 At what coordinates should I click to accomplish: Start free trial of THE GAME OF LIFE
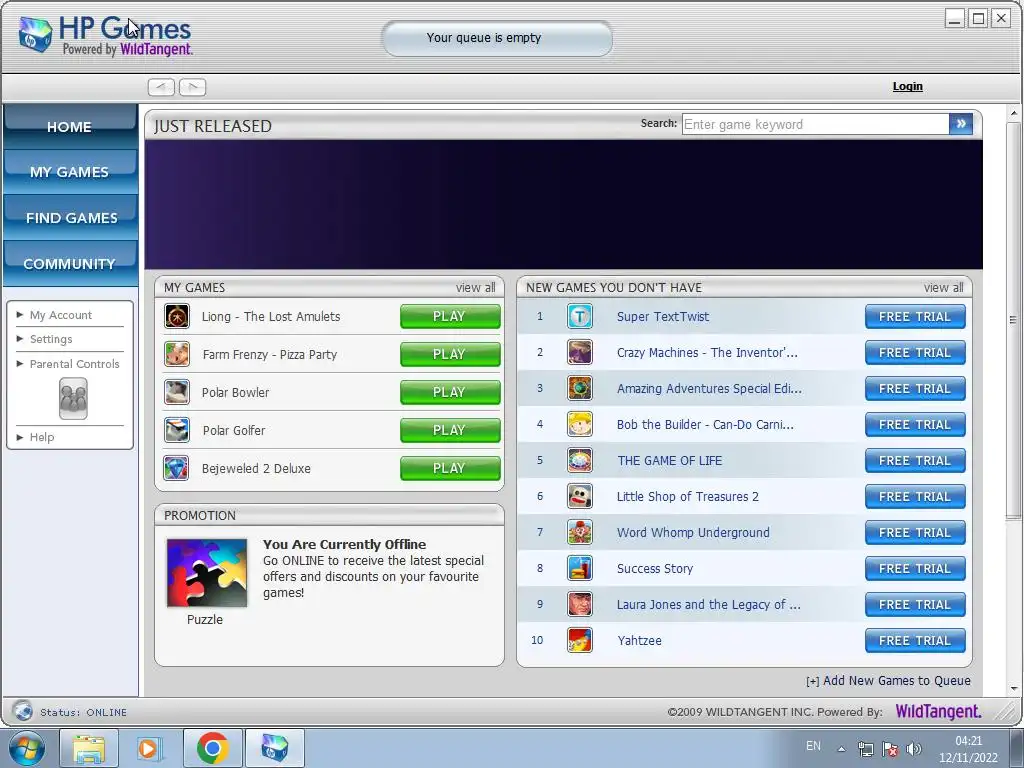point(915,460)
